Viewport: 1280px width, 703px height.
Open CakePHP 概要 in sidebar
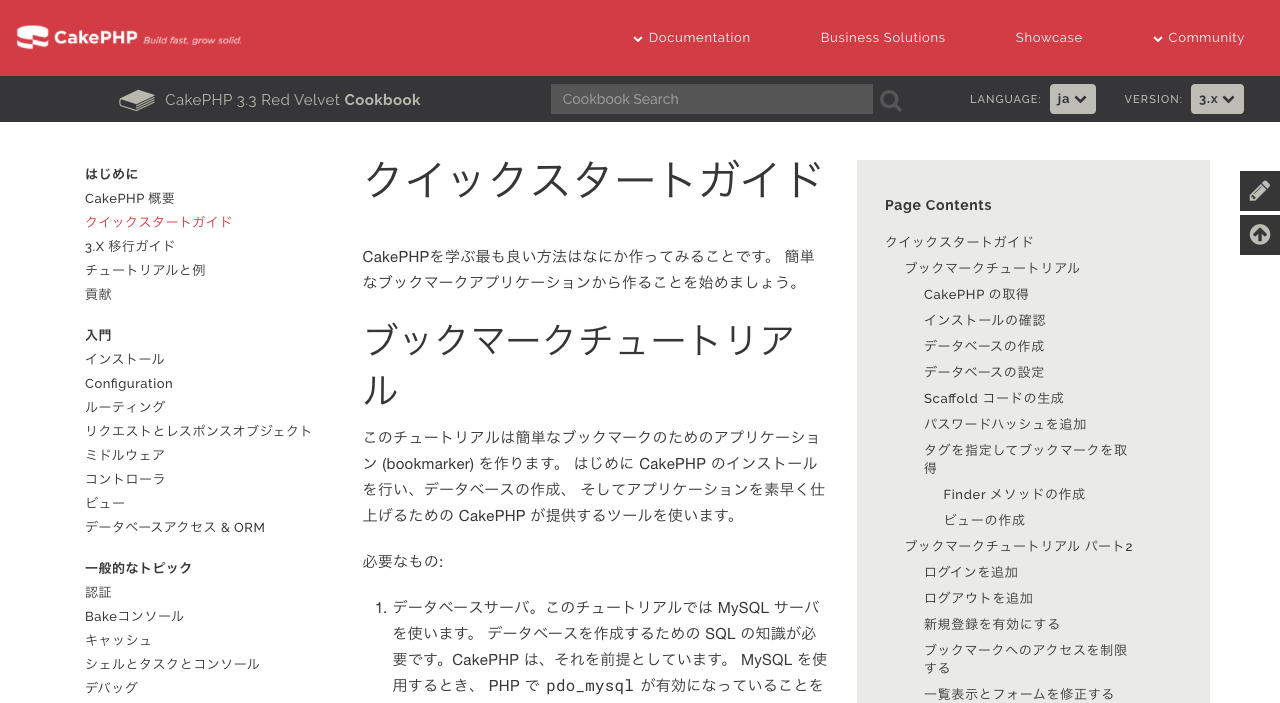pos(130,198)
